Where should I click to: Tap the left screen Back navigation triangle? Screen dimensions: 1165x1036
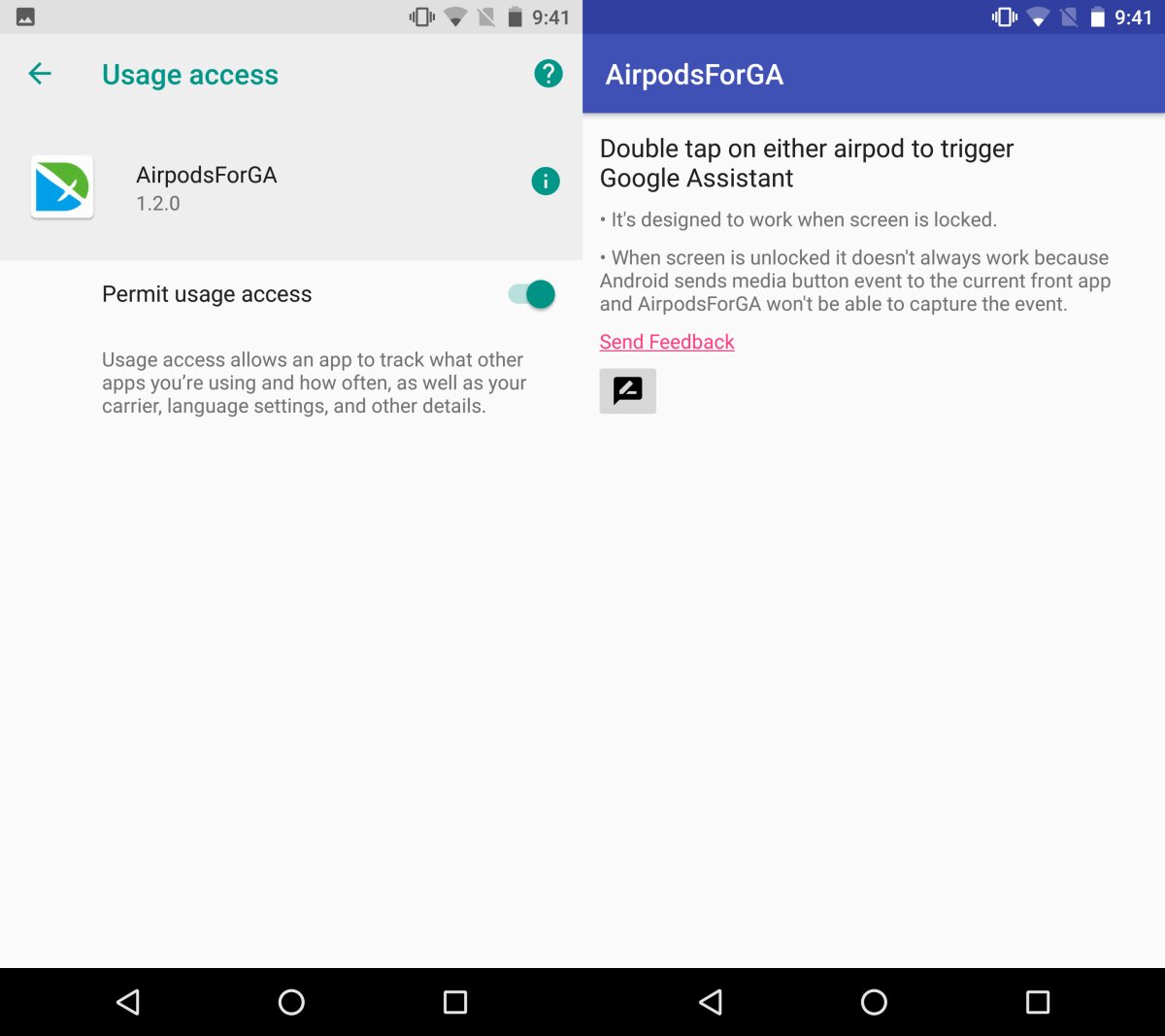coord(128,1002)
